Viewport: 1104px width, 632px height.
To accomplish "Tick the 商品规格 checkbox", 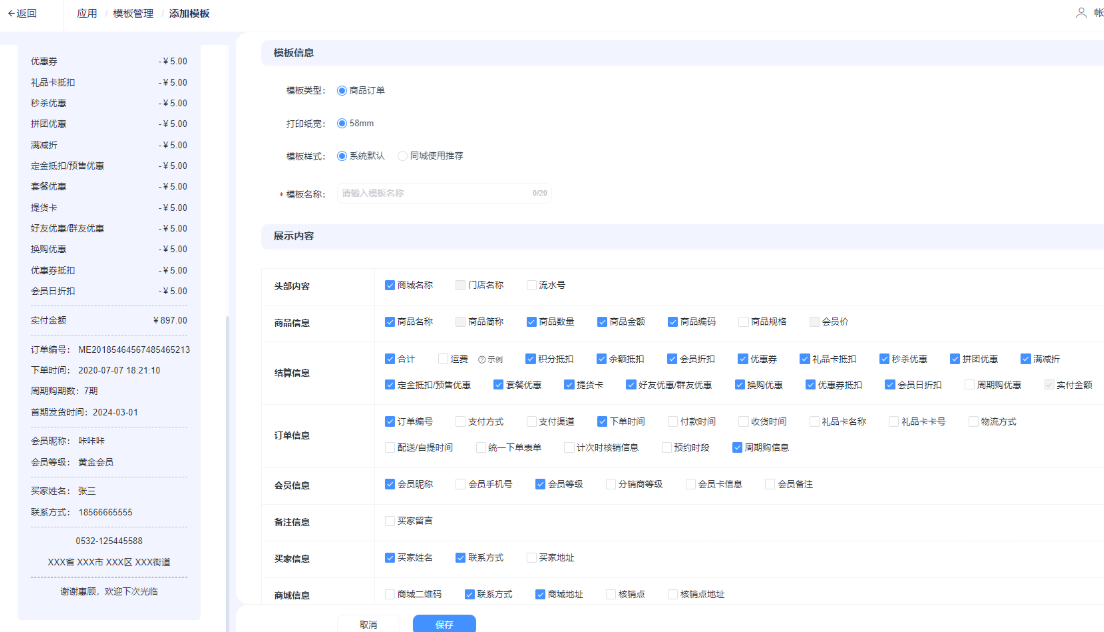I will (x=743, y=322).
